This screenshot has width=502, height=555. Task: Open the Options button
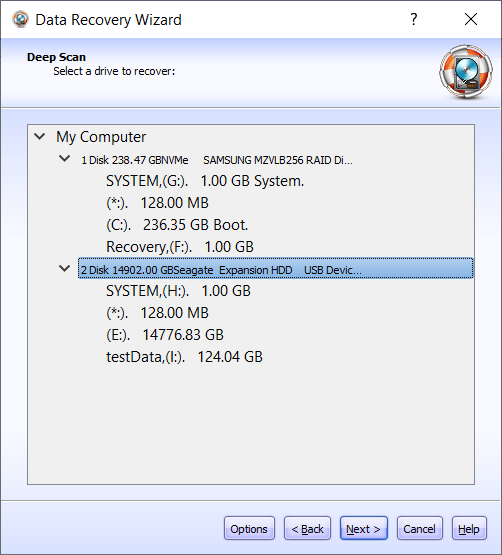point(249,528)
